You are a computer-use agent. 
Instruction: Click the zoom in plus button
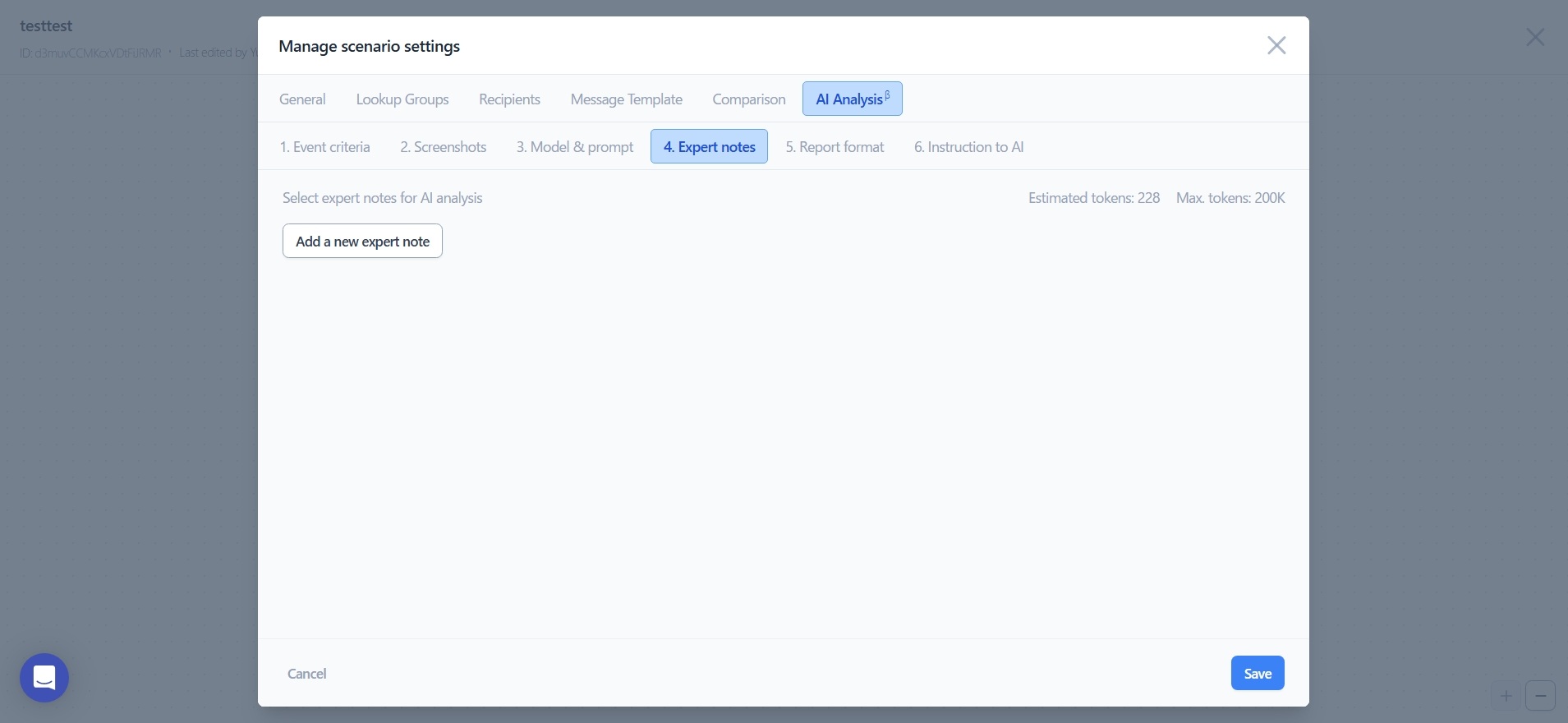1506,696
